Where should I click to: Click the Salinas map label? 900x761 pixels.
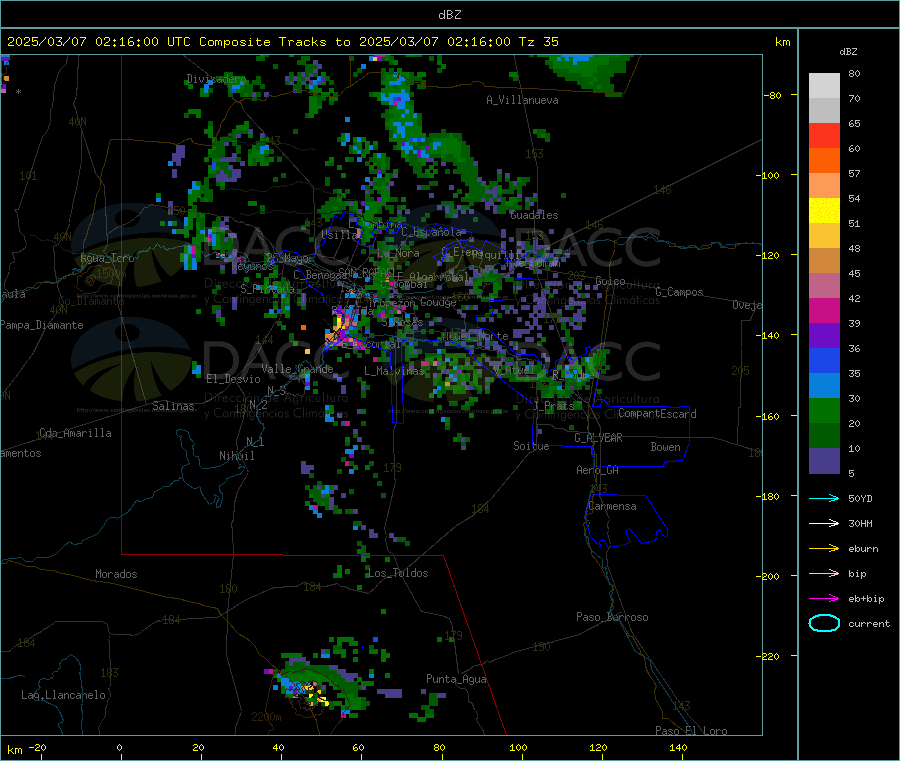(x=173, y=406)
